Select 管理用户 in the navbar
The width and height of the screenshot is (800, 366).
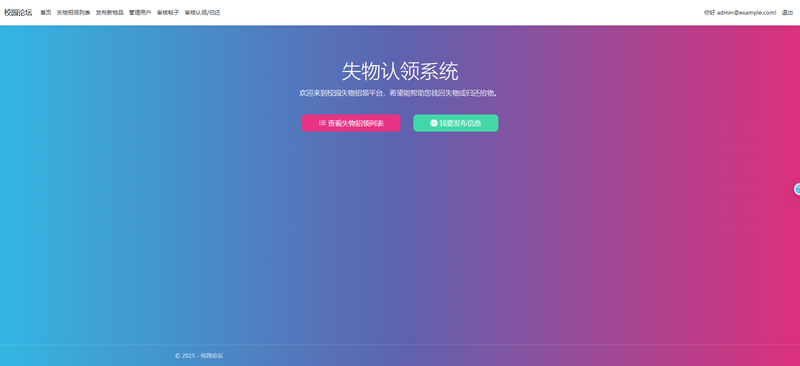point(140,13)
